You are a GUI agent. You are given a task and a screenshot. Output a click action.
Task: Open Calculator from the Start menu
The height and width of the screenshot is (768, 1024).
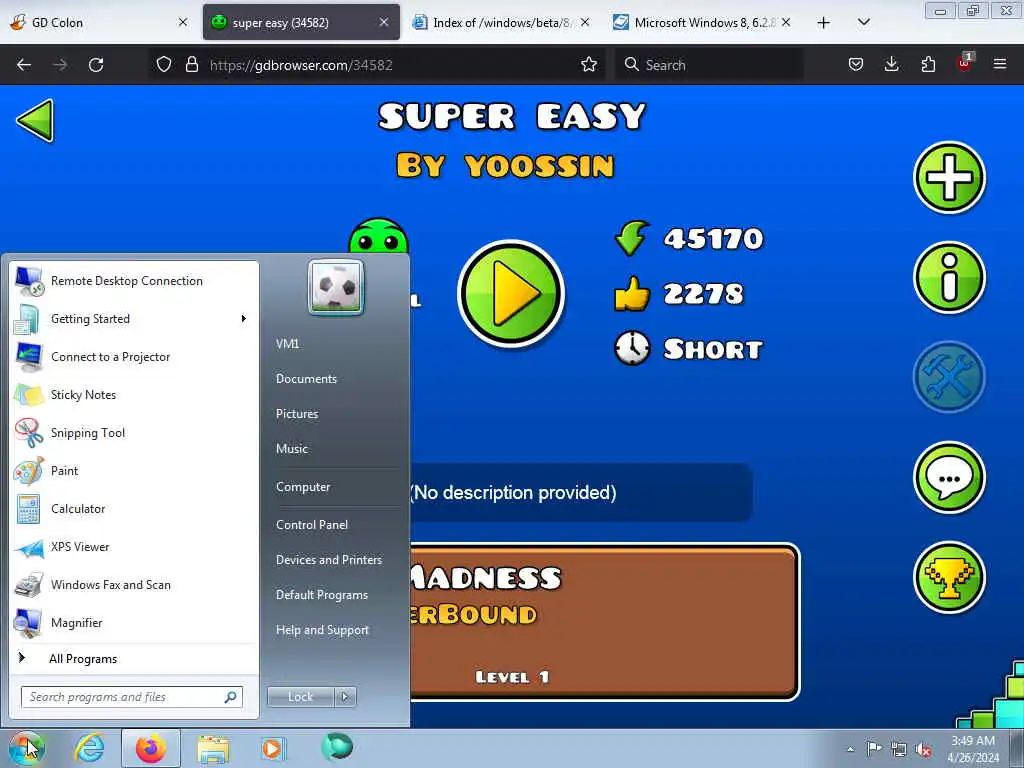click(x=134, y=508)
